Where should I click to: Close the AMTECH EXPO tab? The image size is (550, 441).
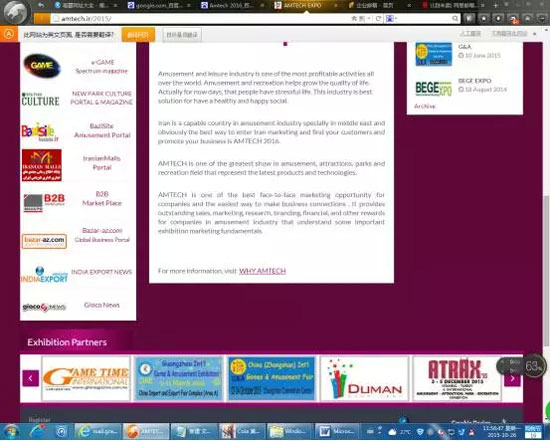[335, 6]
